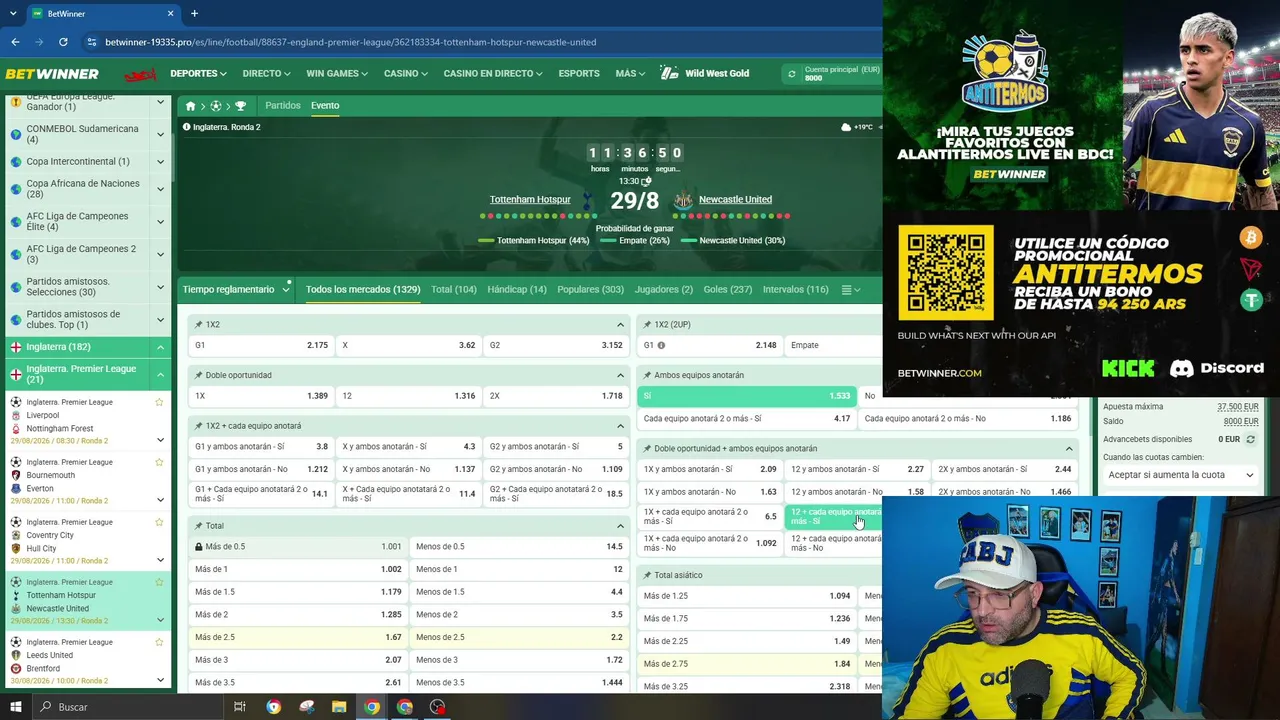Image resolution: width=1280 pixels, height=720 pixels.
Task: Open a new browser tab
Action: [194, 14]
